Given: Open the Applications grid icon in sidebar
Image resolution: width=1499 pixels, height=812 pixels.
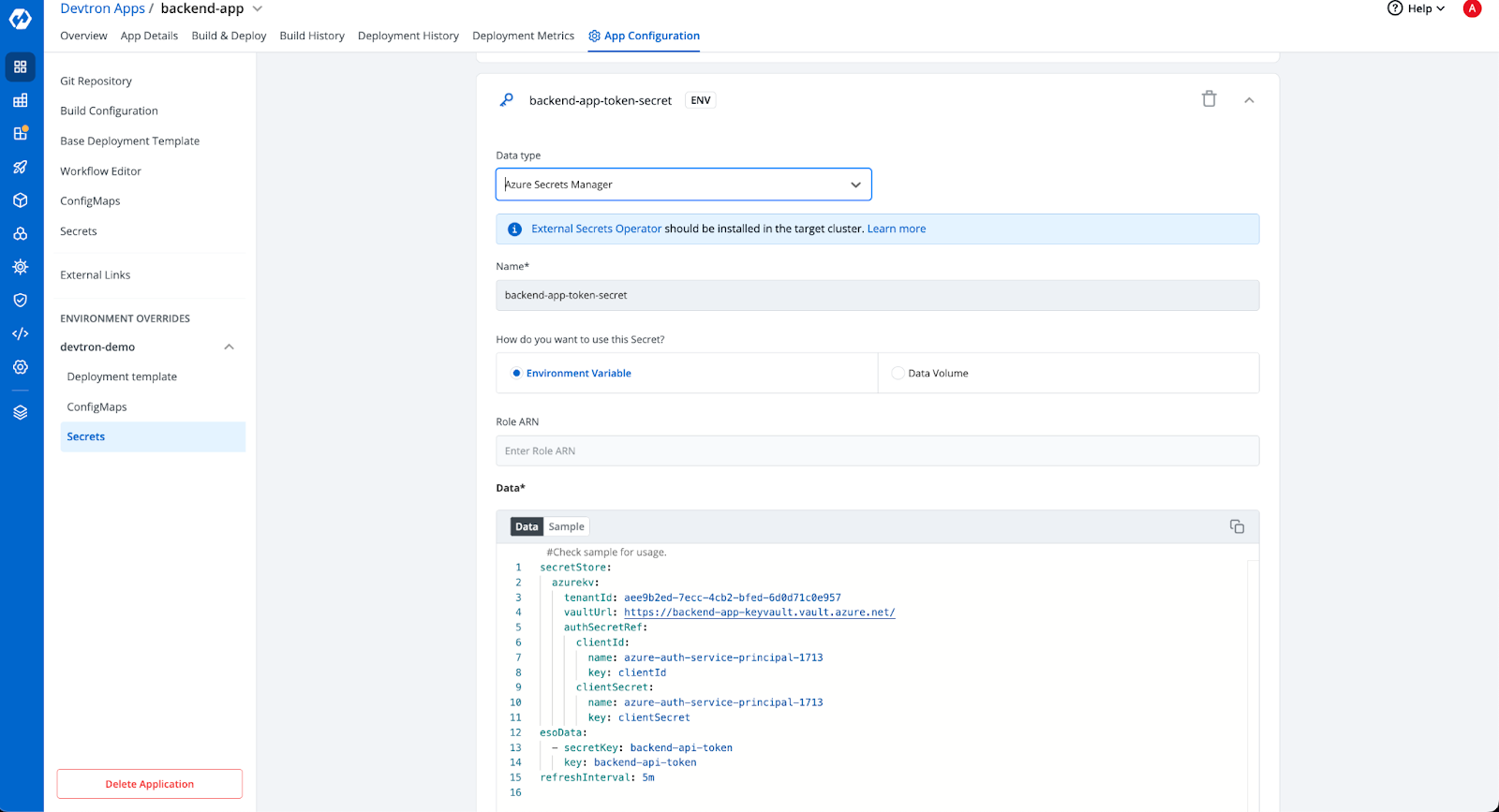Looking at the screenshot, I should 21,67.
